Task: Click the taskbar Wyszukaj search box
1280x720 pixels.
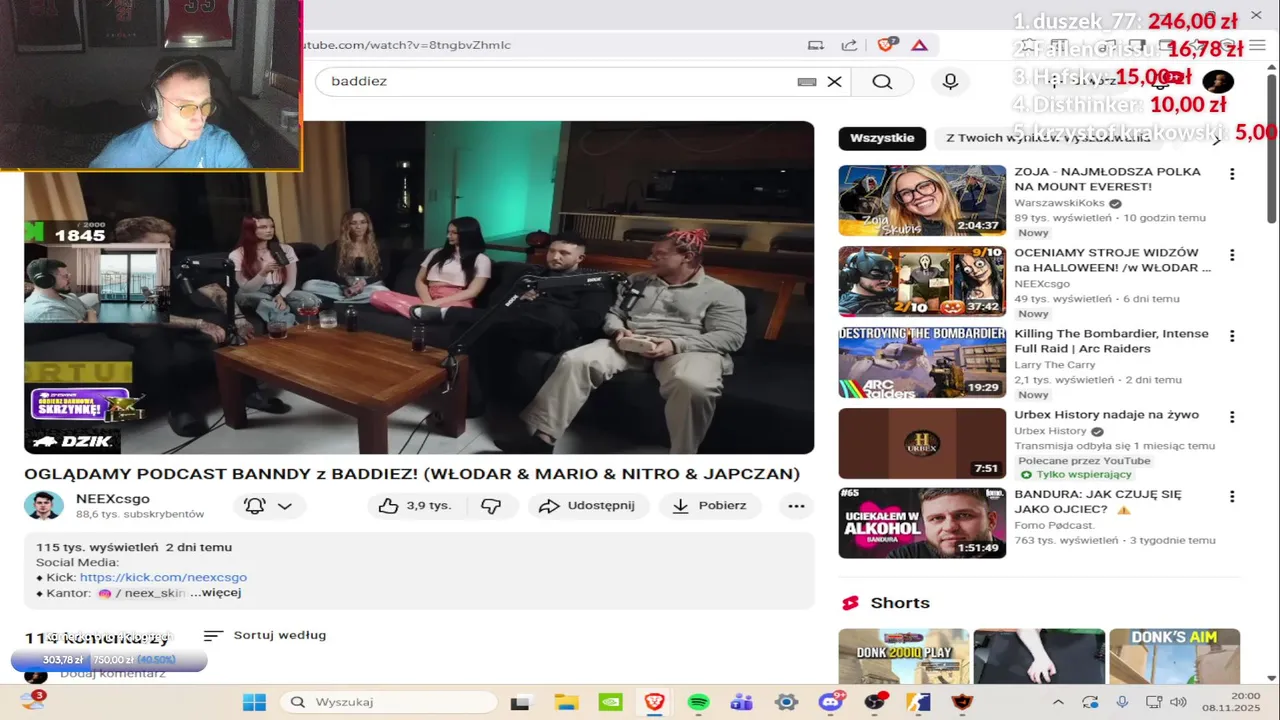Action: pyautogui.click(x=388, y=702)
